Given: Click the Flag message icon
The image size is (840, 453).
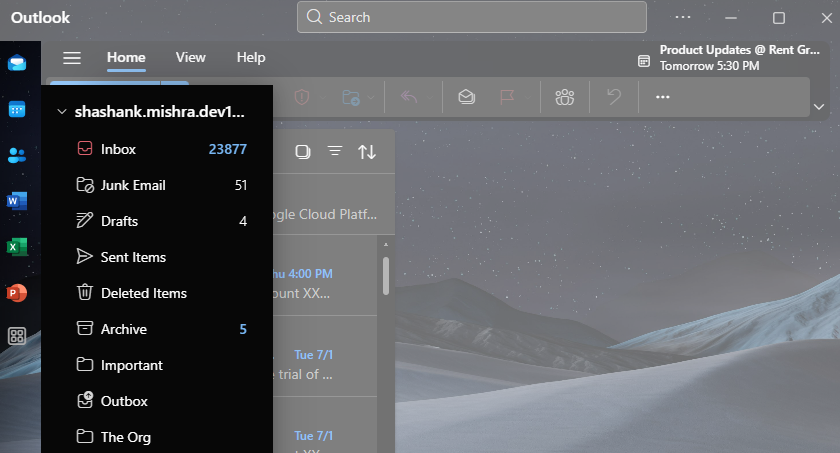Looking at the screenshot, I should [507, 97].
